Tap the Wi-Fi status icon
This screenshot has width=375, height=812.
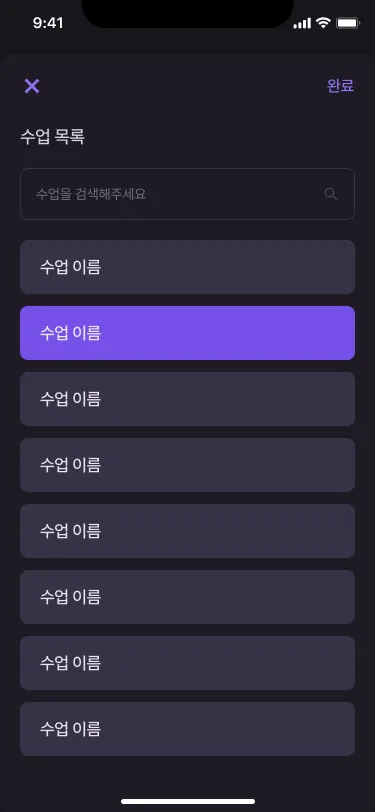323,23
